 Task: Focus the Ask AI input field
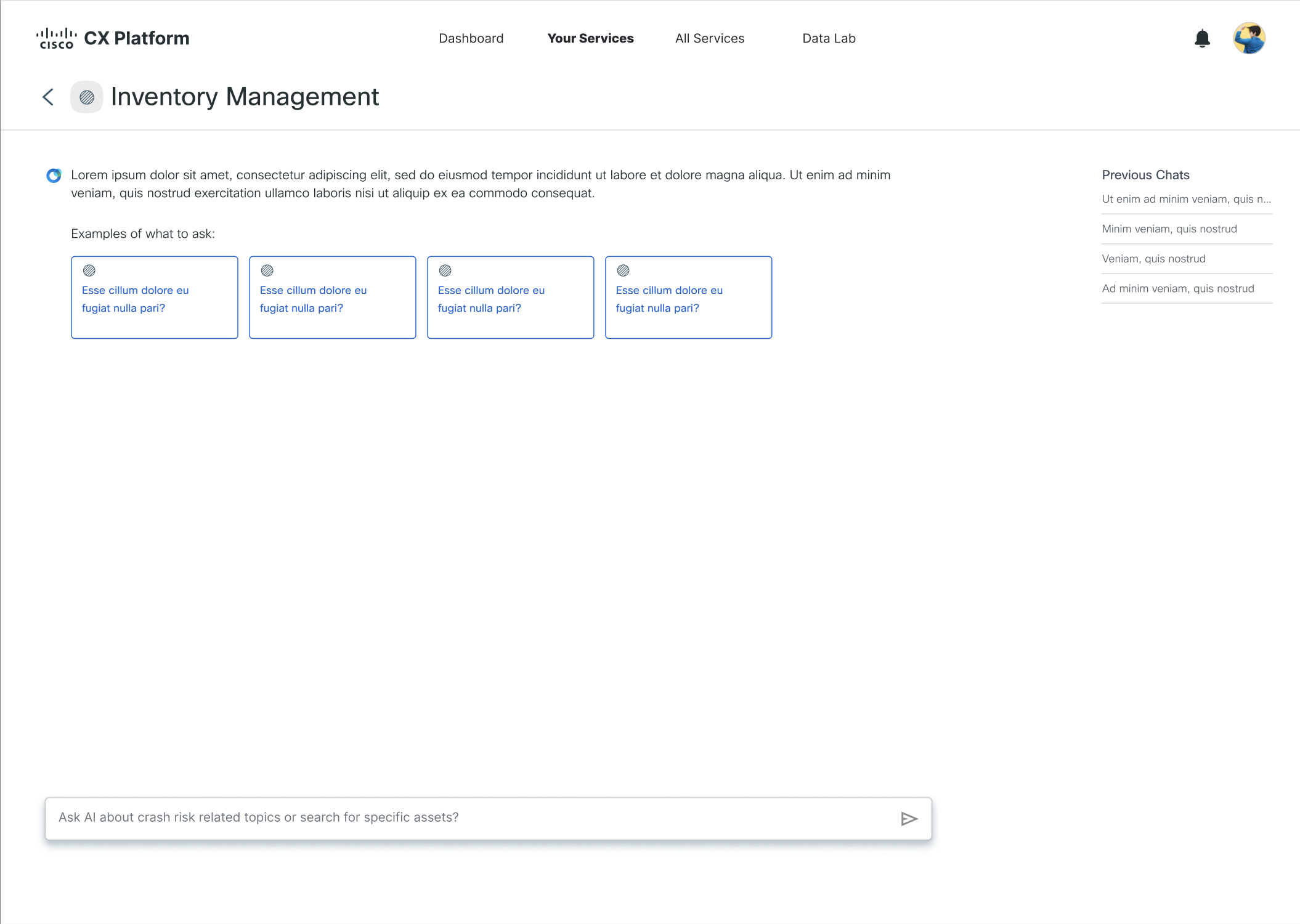pyautogui.click(x=468, y=817)
